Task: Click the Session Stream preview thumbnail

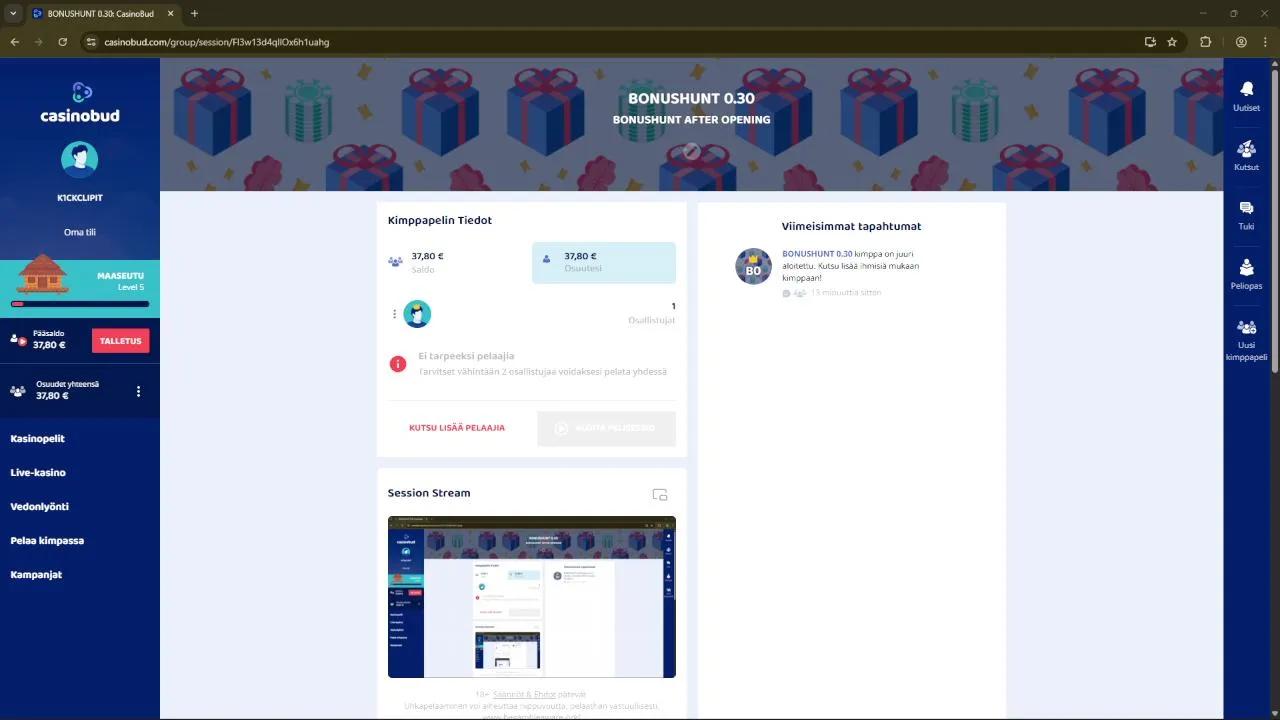Action: [532, 597]
